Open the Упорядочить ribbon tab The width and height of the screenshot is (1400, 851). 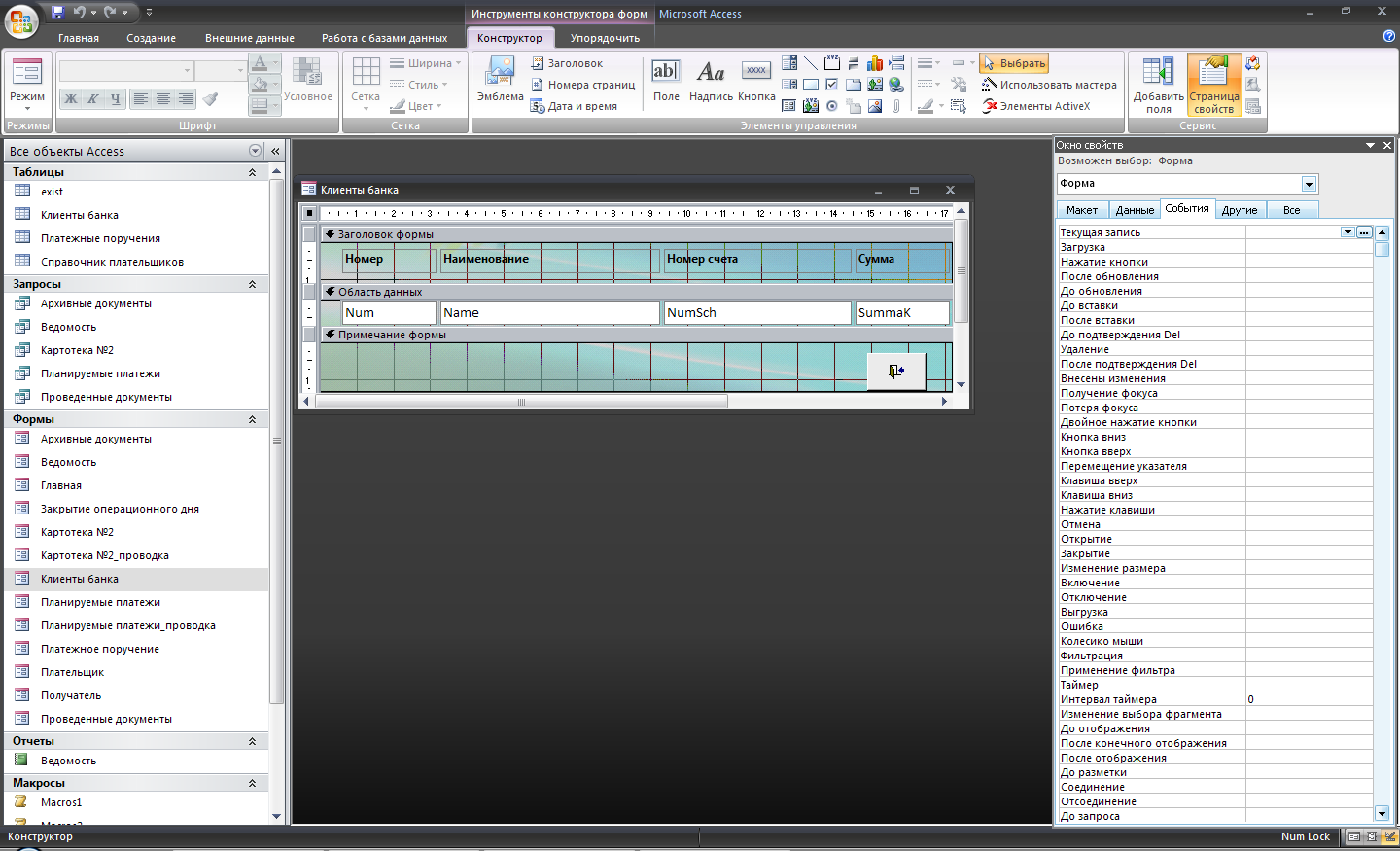click(x=605, y=38)
